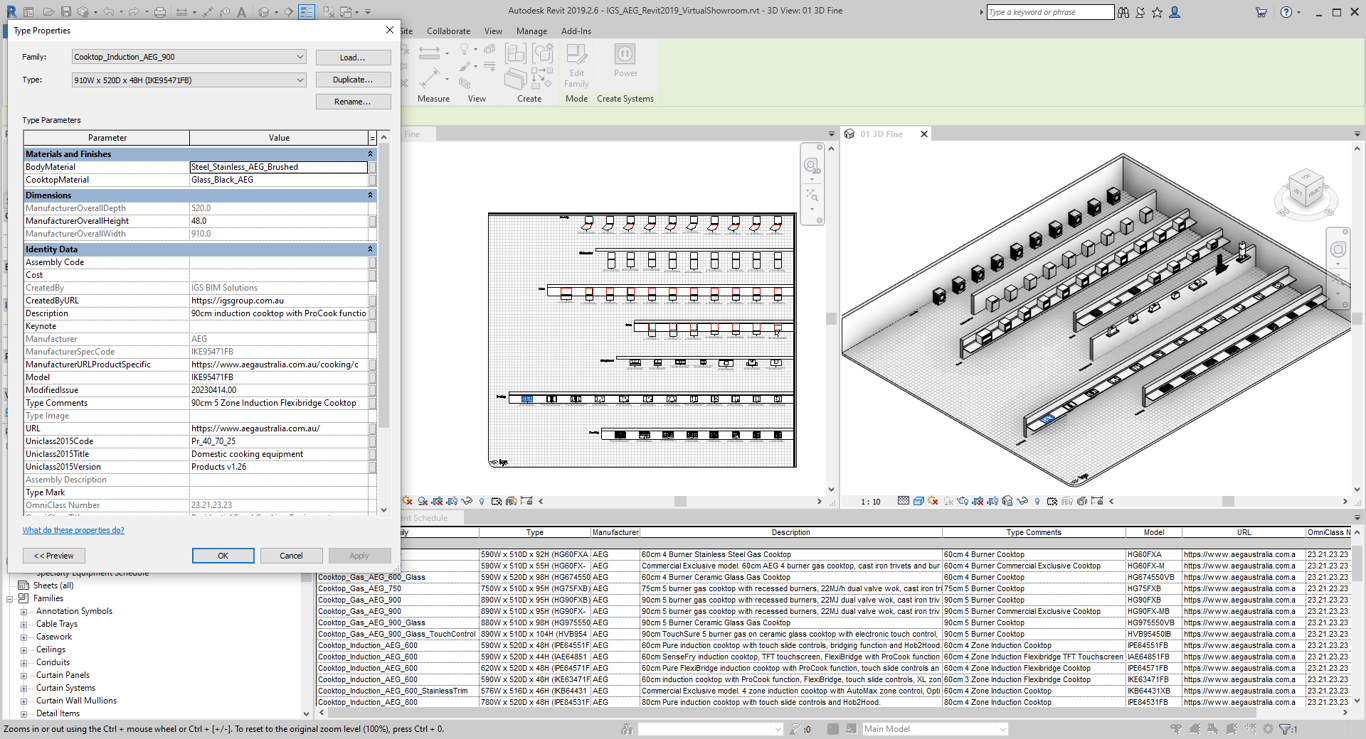Click the Print icon in quick access toolbar
Screen dimensions: 1366x739
click(160, 12)
